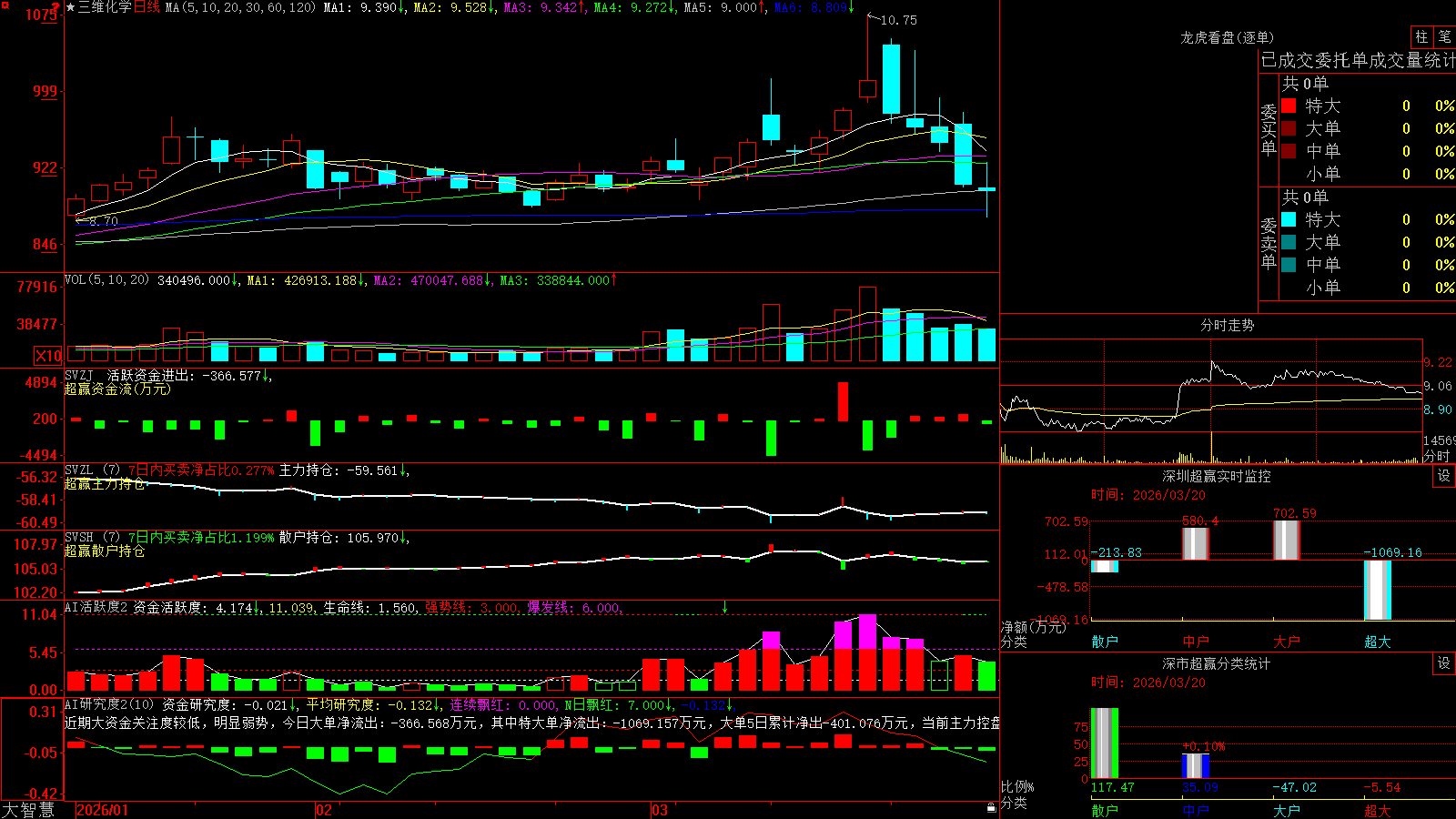Click the 散户 bar in 深圳超赢实时监控

coord(1105,566)
